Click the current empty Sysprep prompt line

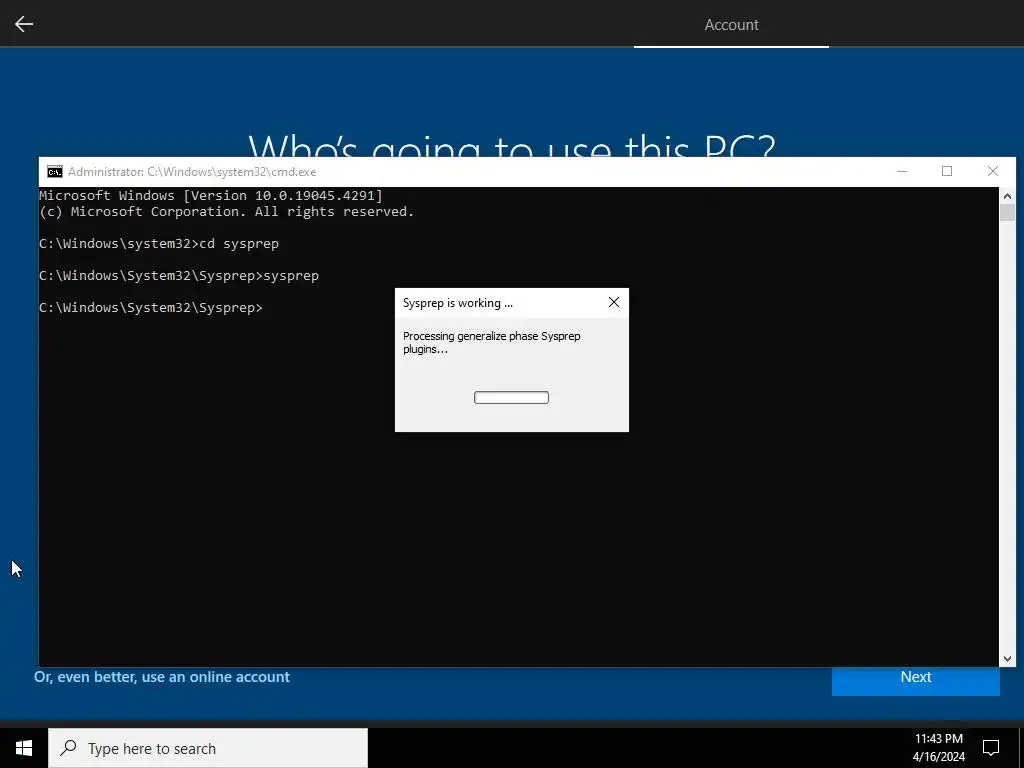pyautogui.click(x=151, y=308)
